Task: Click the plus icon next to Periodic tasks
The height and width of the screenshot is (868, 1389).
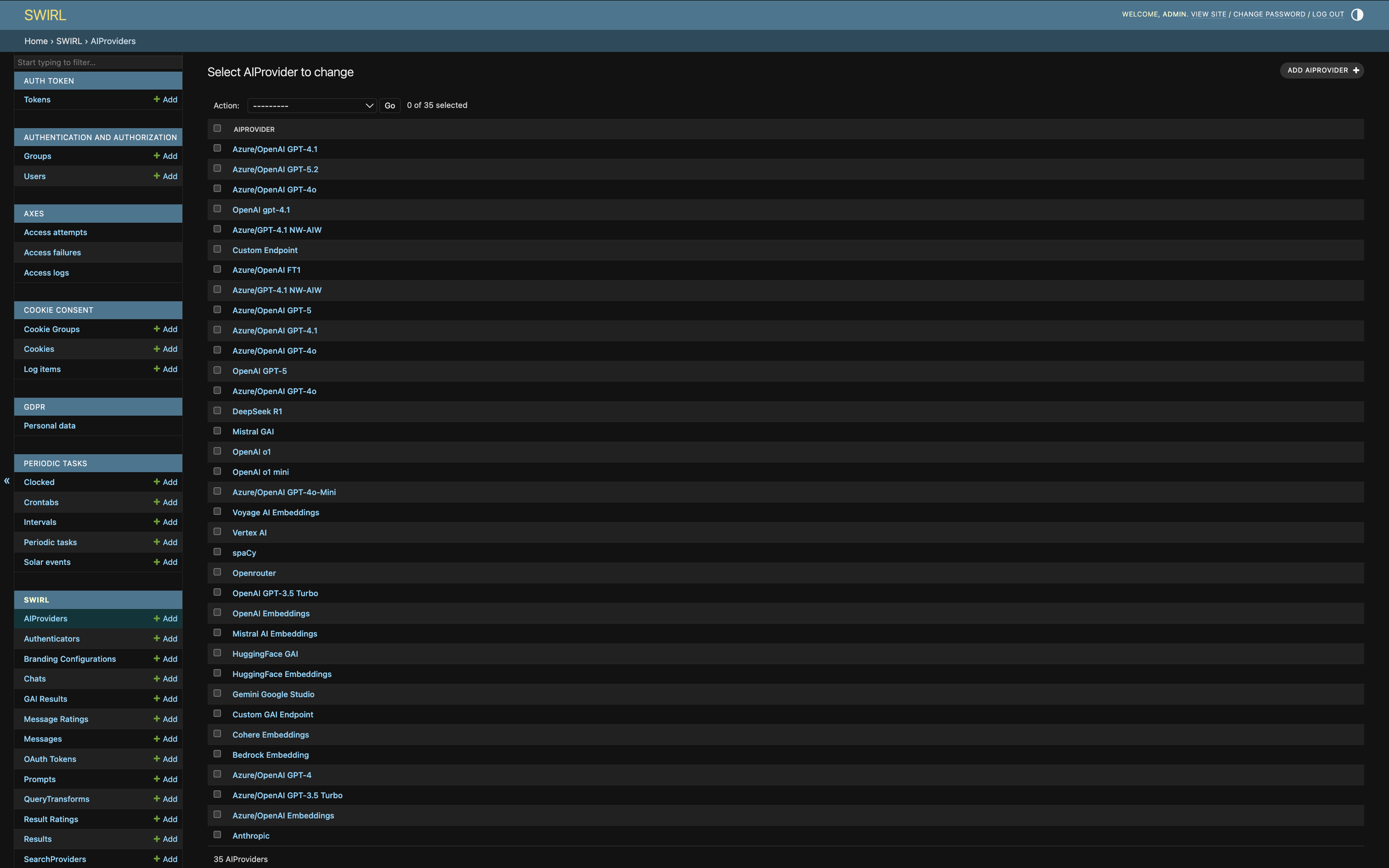Action: 157,542
